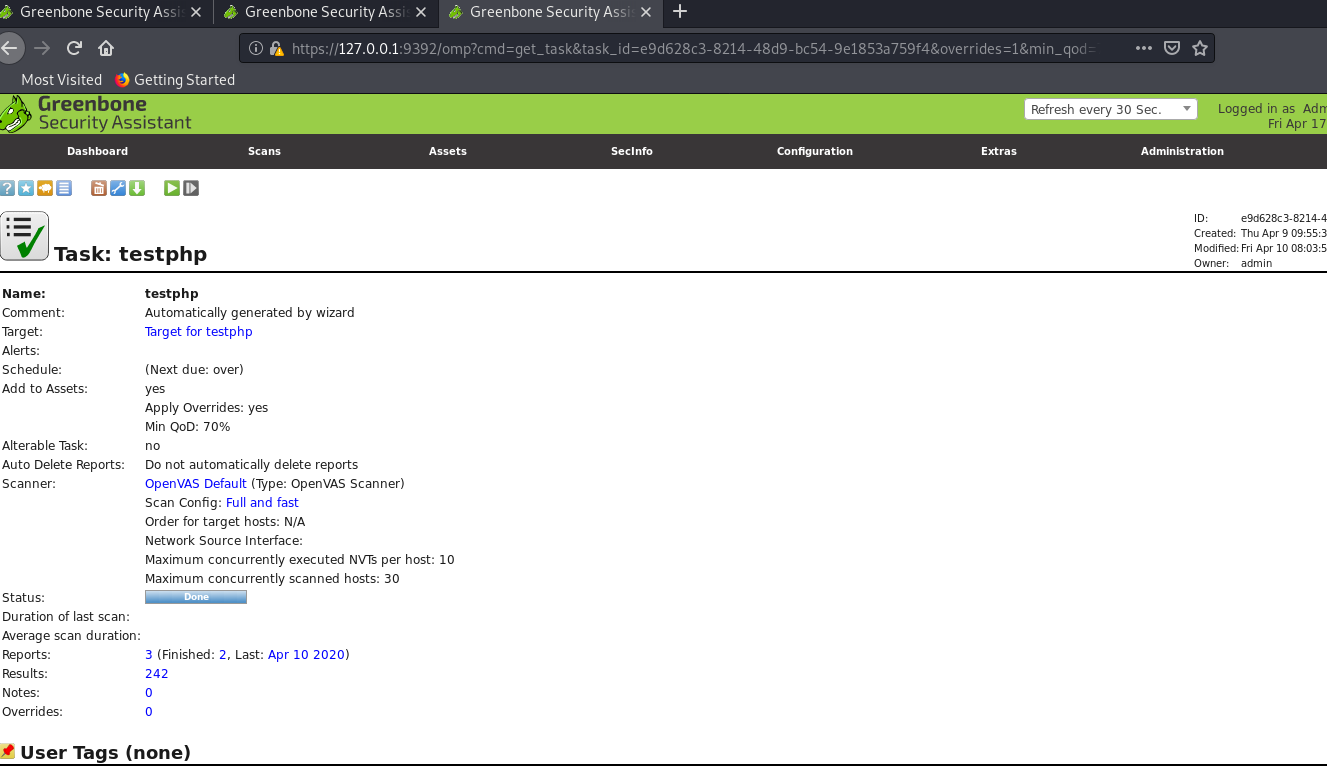Click the browser URL address field
The width and height of the screenshot is (1327, 771).
692,48
